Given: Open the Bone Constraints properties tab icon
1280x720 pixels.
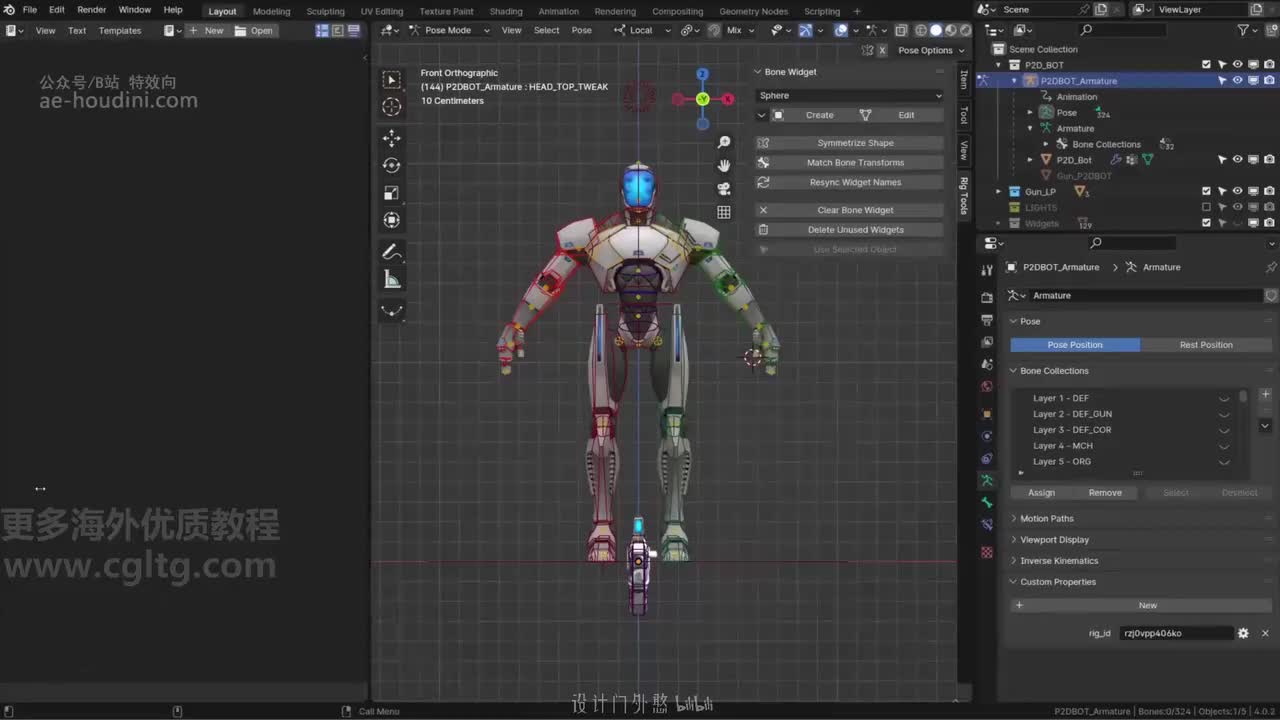Looking at the screenshot, I should [987, 525].
